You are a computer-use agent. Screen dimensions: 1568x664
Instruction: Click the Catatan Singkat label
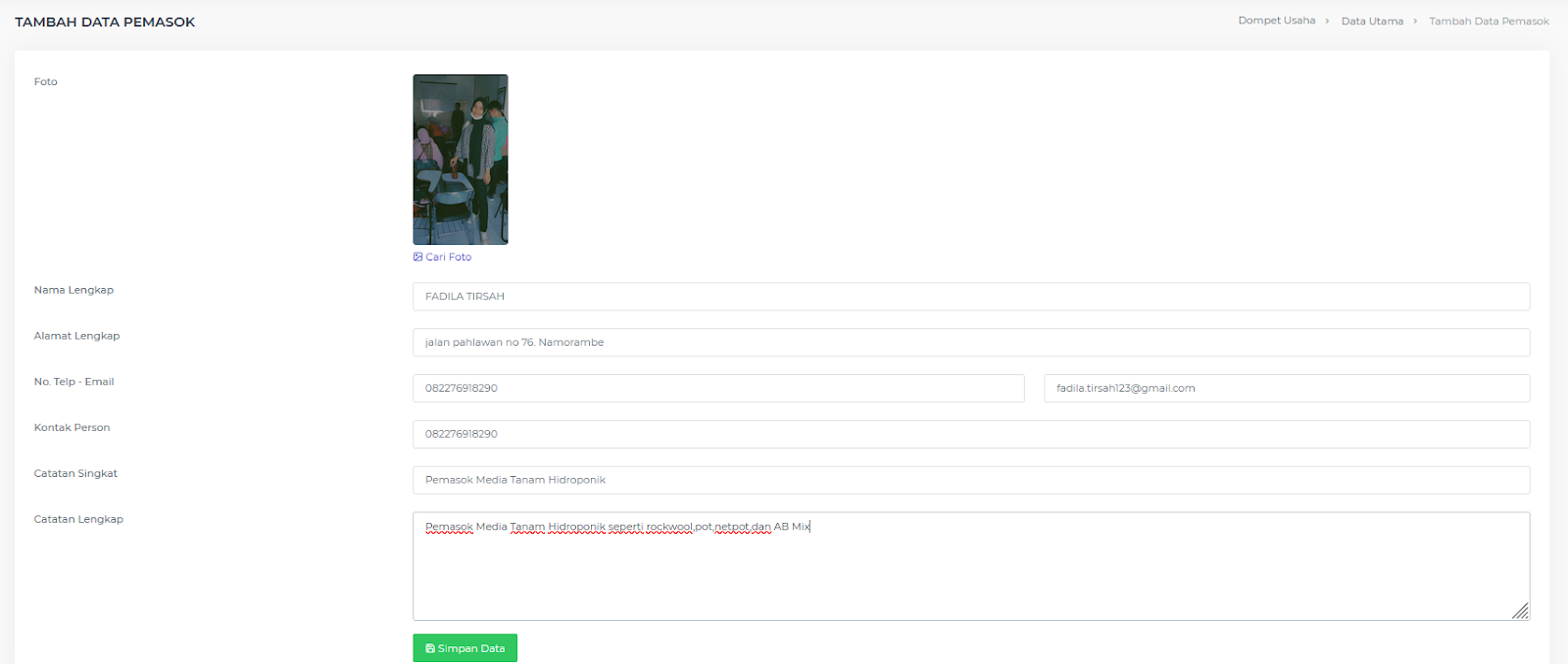click(x=75, y=474)
